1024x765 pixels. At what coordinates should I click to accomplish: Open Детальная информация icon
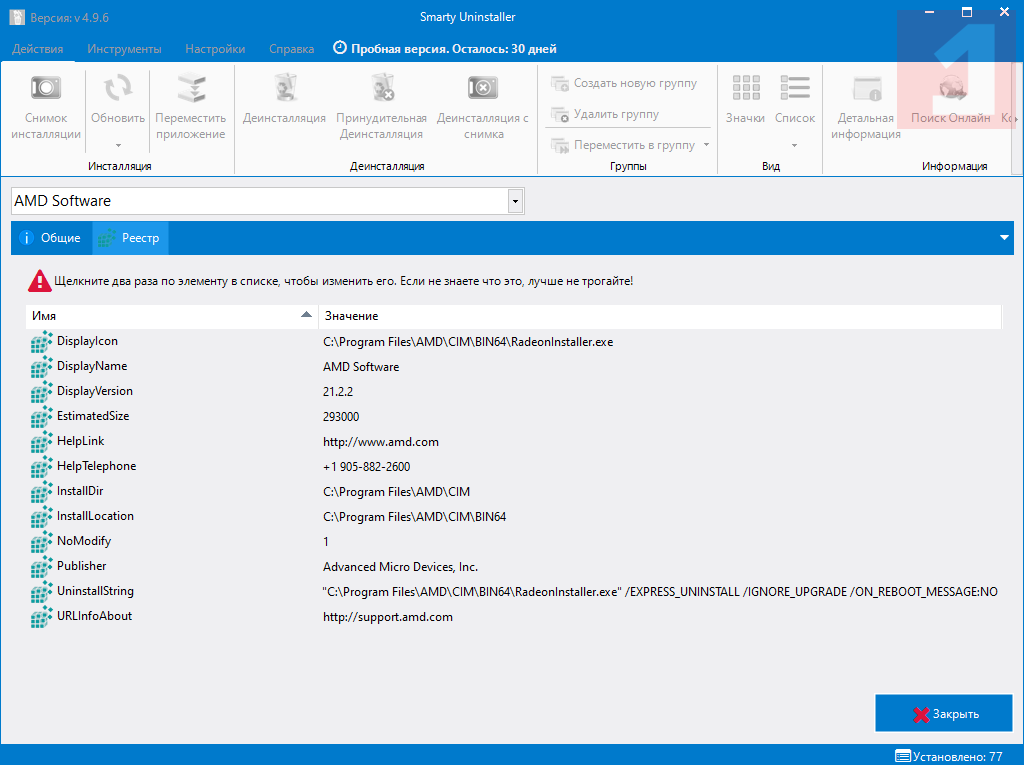pyautogui.click(x=865, y=90)
